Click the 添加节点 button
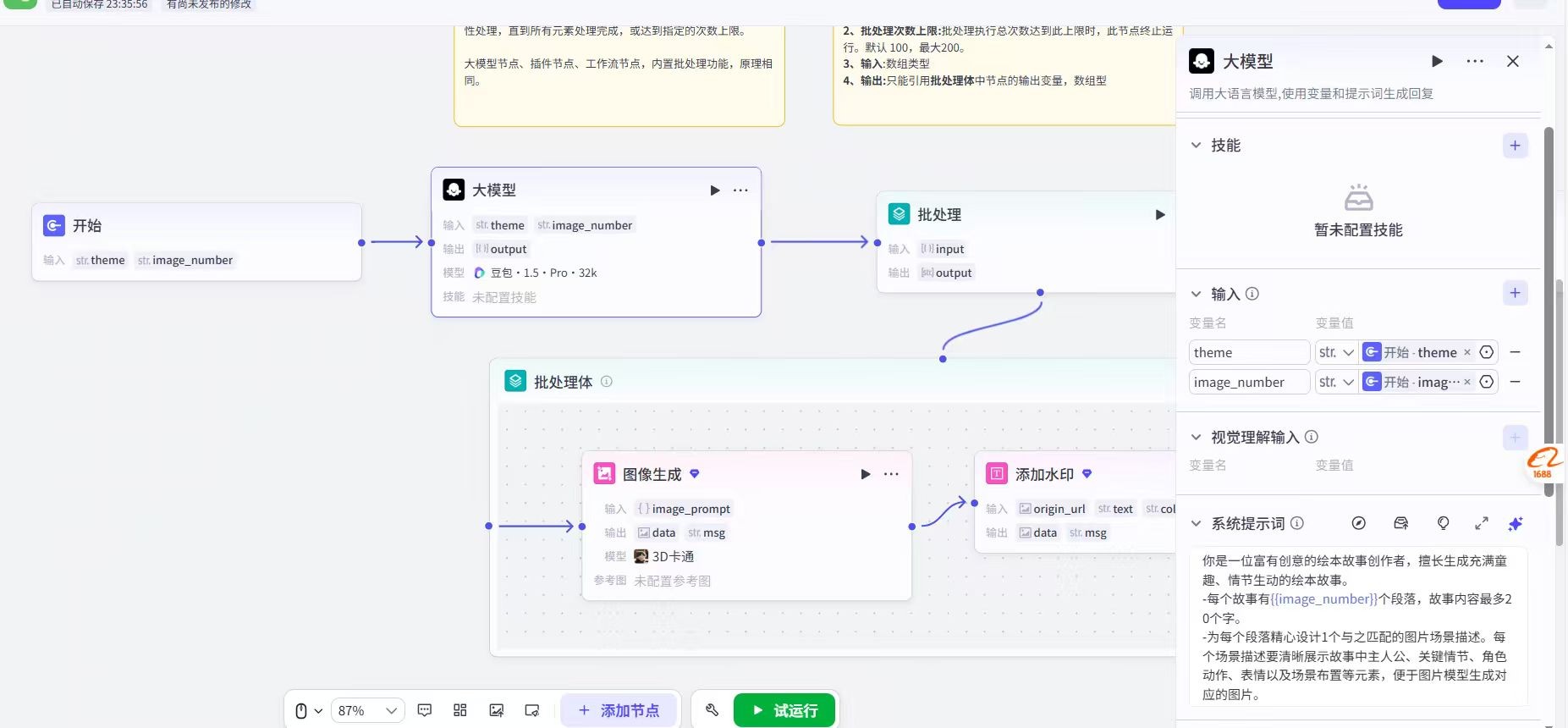Image resolution: width=1568 pixels, height=728 pixels. [x=619, y=710]
